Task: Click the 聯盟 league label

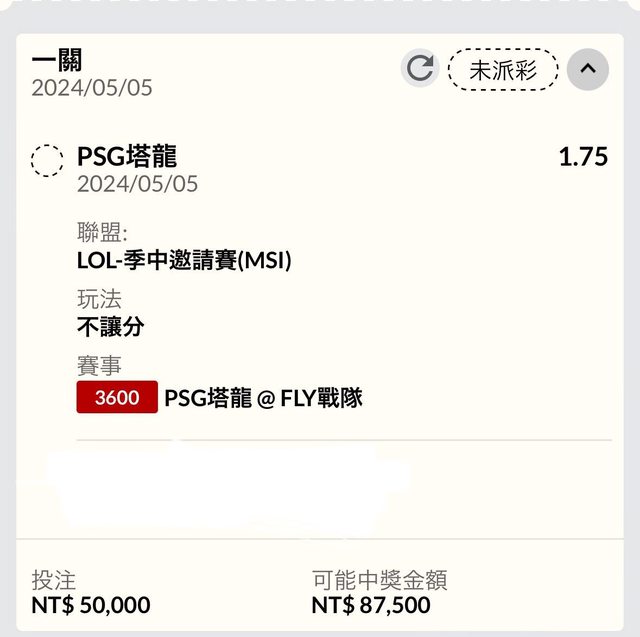Action: (x=101, y=234)
